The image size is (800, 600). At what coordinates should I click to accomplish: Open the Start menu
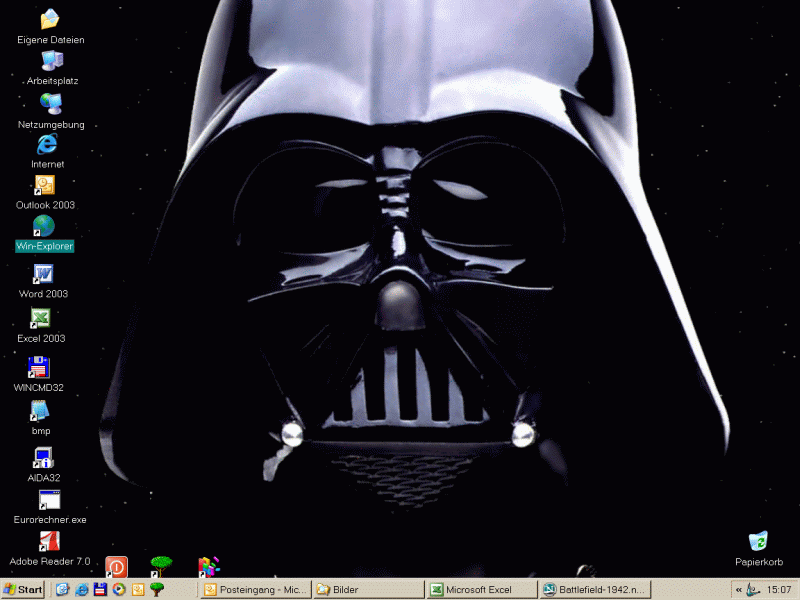coord(23,590)
